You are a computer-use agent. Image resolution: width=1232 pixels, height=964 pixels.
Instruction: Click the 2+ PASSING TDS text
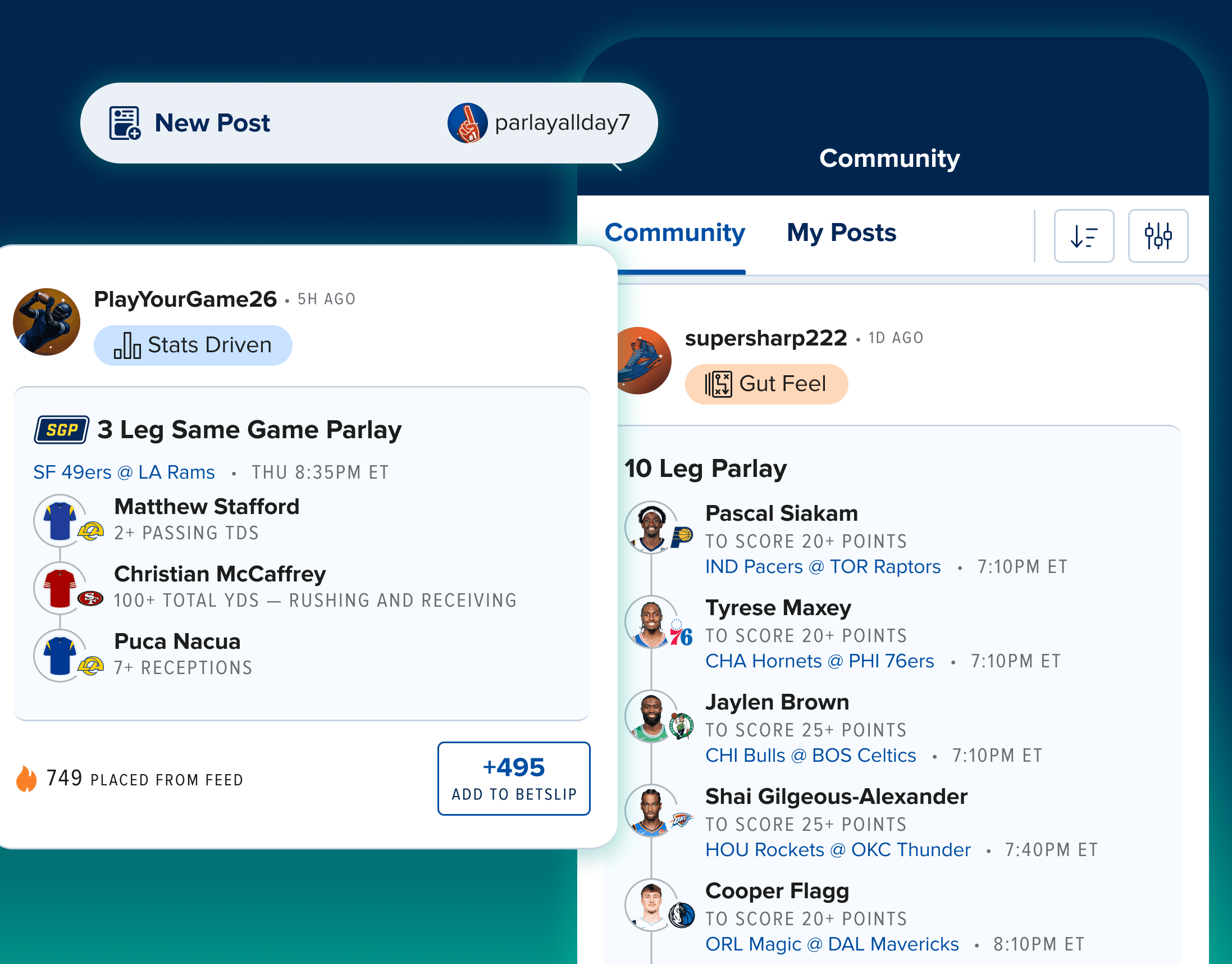(x=186, y=533)
